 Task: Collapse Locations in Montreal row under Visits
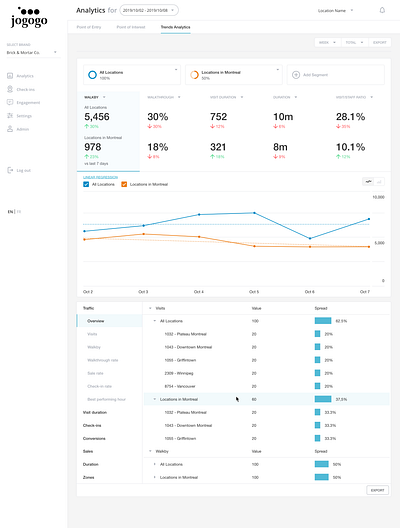point(155,399)
